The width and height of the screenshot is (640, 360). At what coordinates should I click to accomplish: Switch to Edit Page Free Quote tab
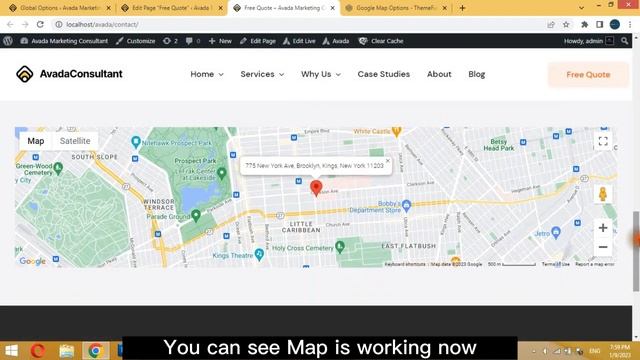(x=171, y=8)
